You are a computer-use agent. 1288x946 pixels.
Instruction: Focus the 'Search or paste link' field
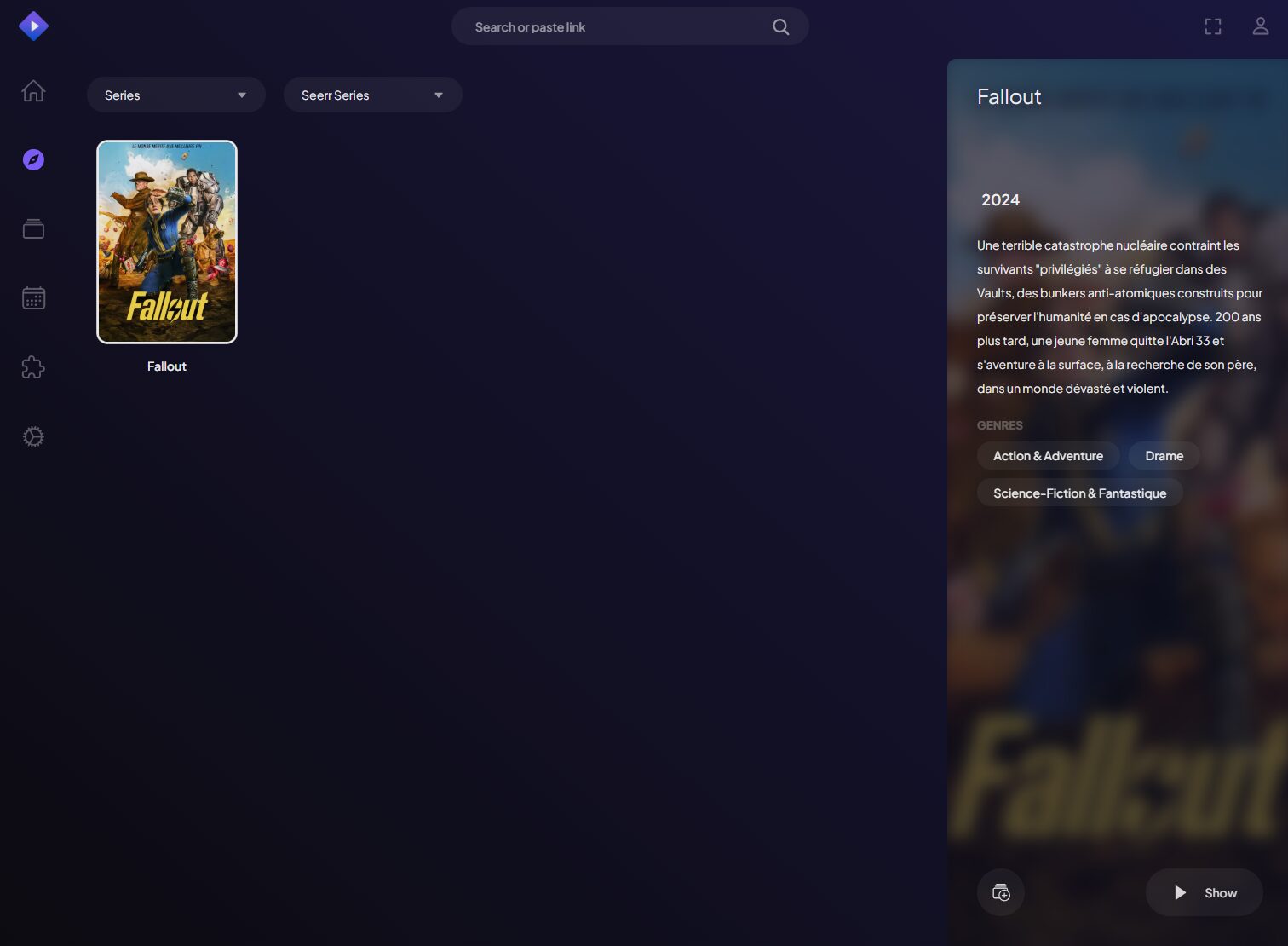613,27
